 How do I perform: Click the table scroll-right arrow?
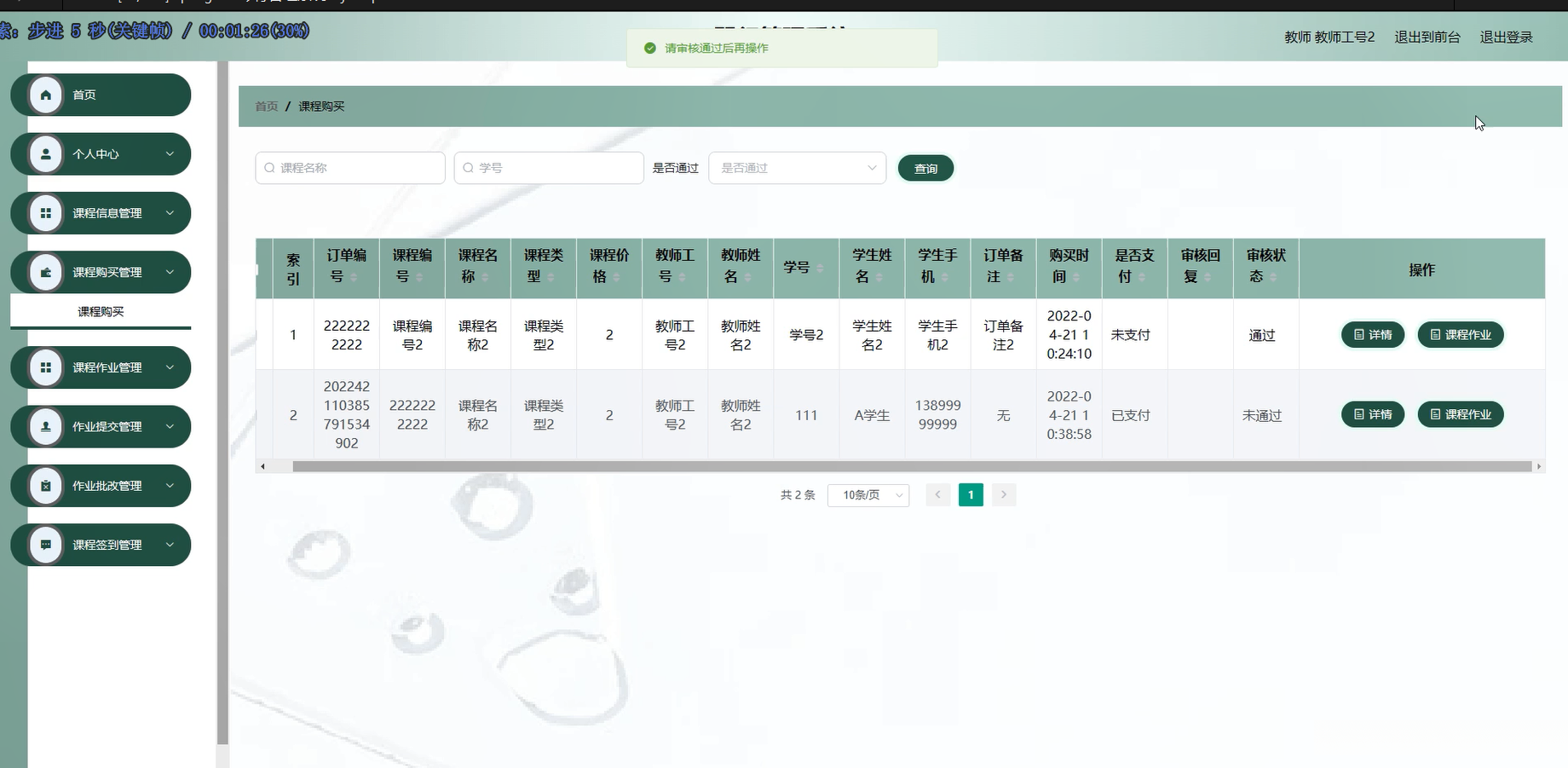point(1539,466)
